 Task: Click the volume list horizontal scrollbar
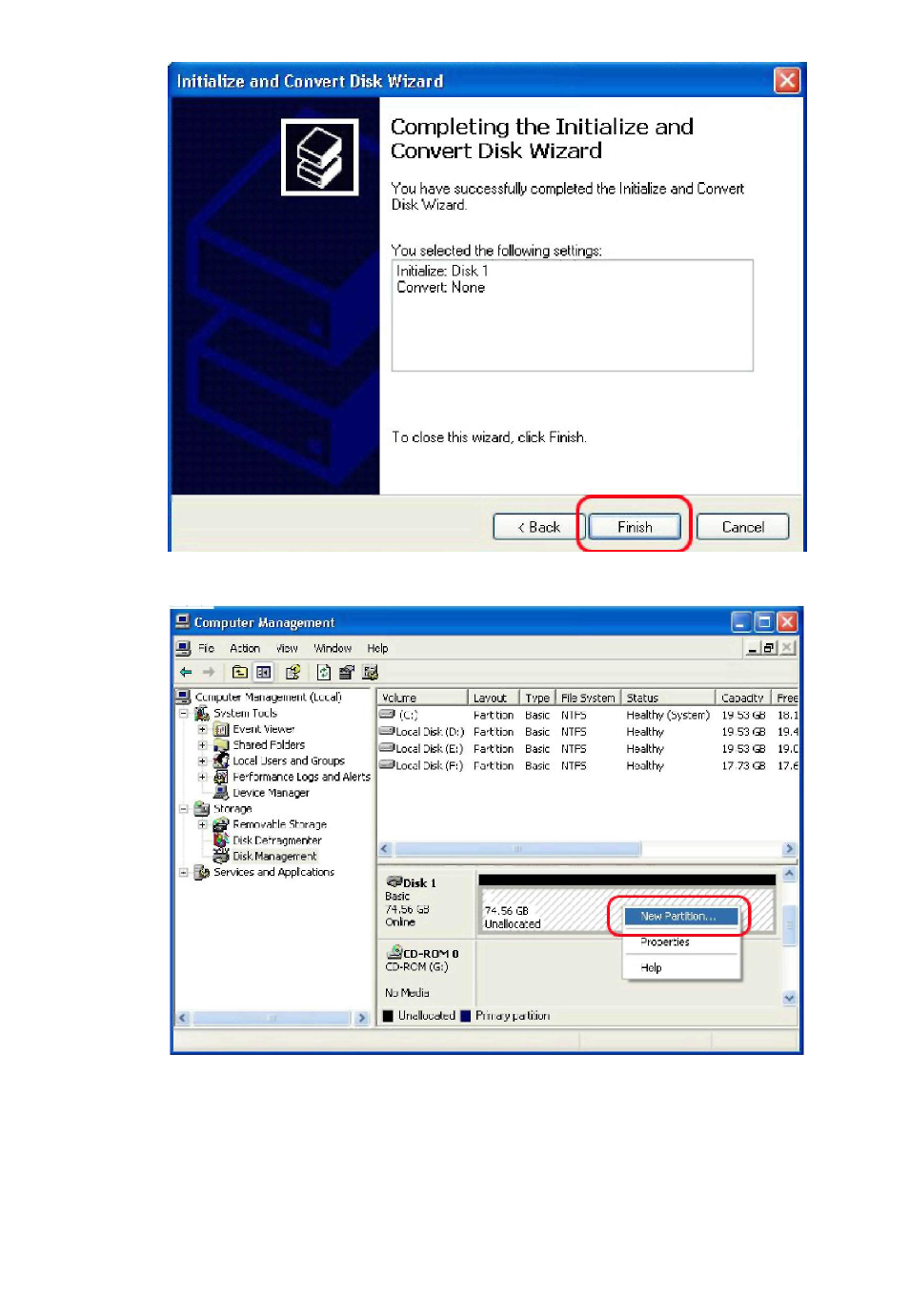[x=588, y=849]
